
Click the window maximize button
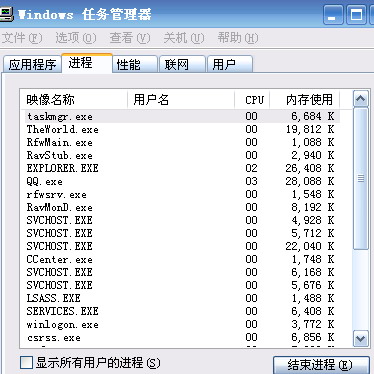click(356, 15)
